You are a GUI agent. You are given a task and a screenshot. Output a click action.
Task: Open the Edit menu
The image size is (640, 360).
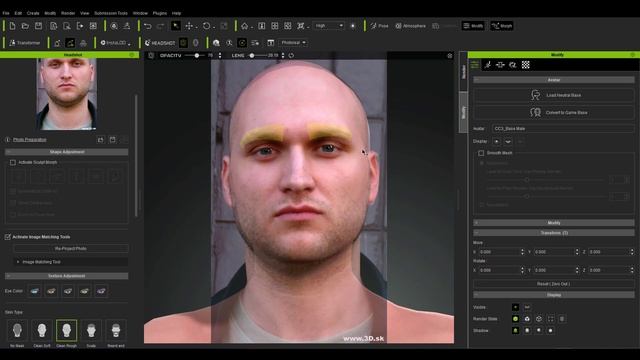click(18, 13)
